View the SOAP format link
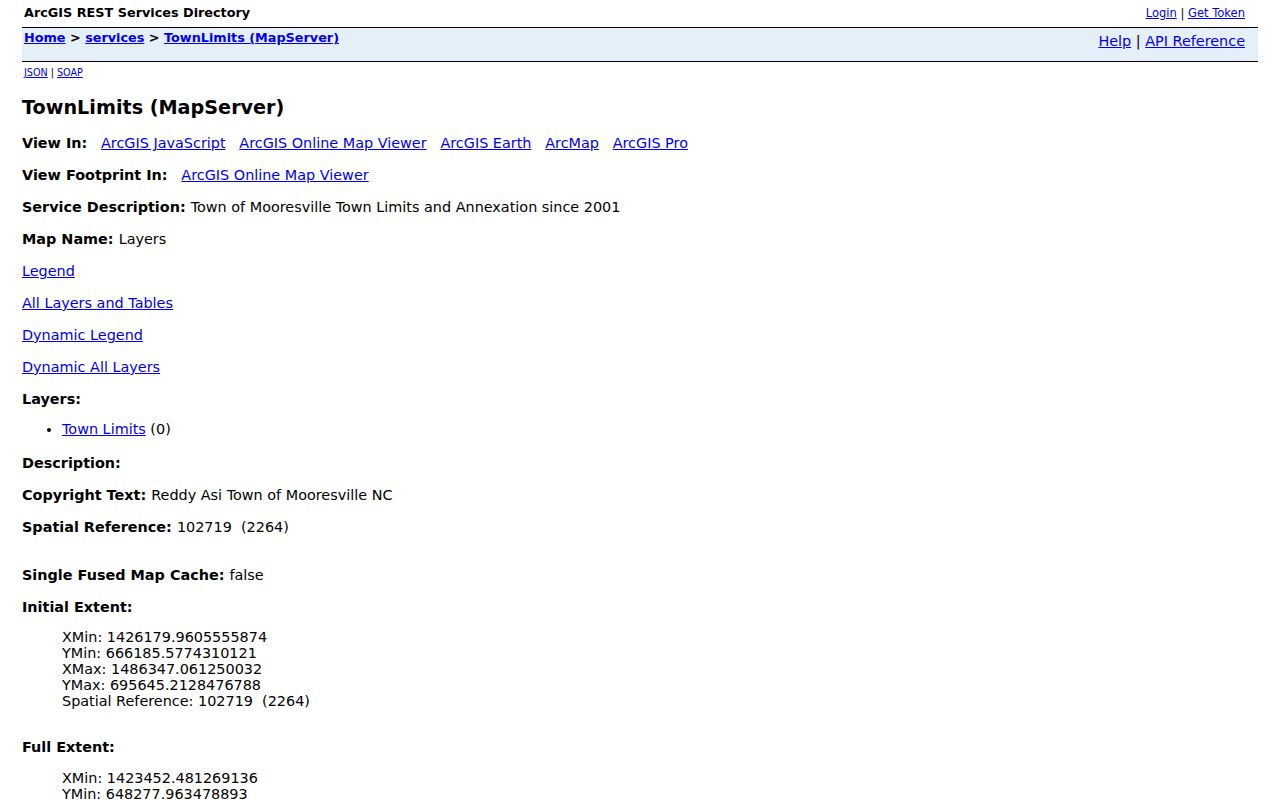The image size is (1280, 800). (x=70, y=72)
